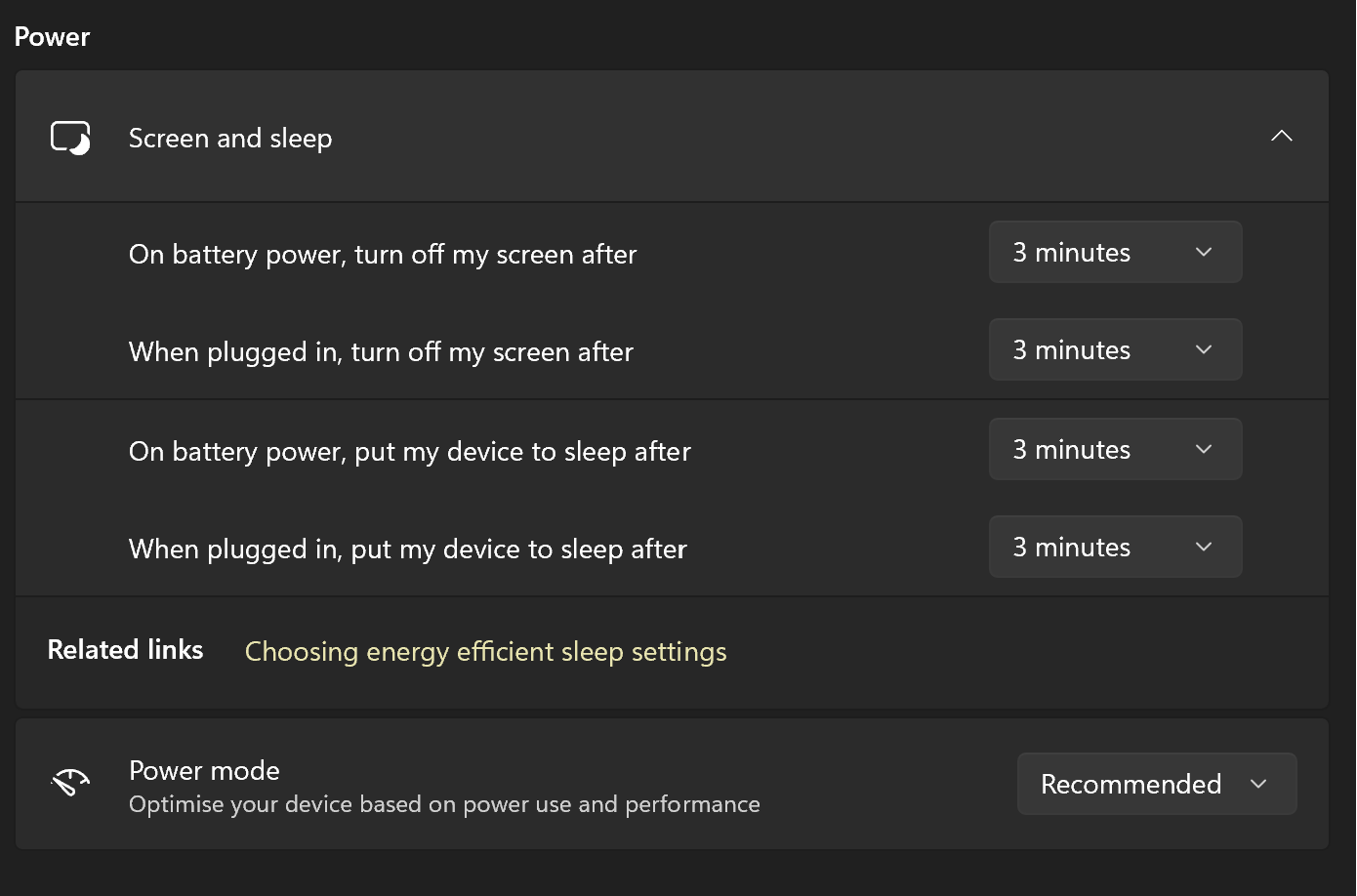Click "On battery power, put my device to sleep after" label
The image size is (1357, 896).
tap(410, 452)
